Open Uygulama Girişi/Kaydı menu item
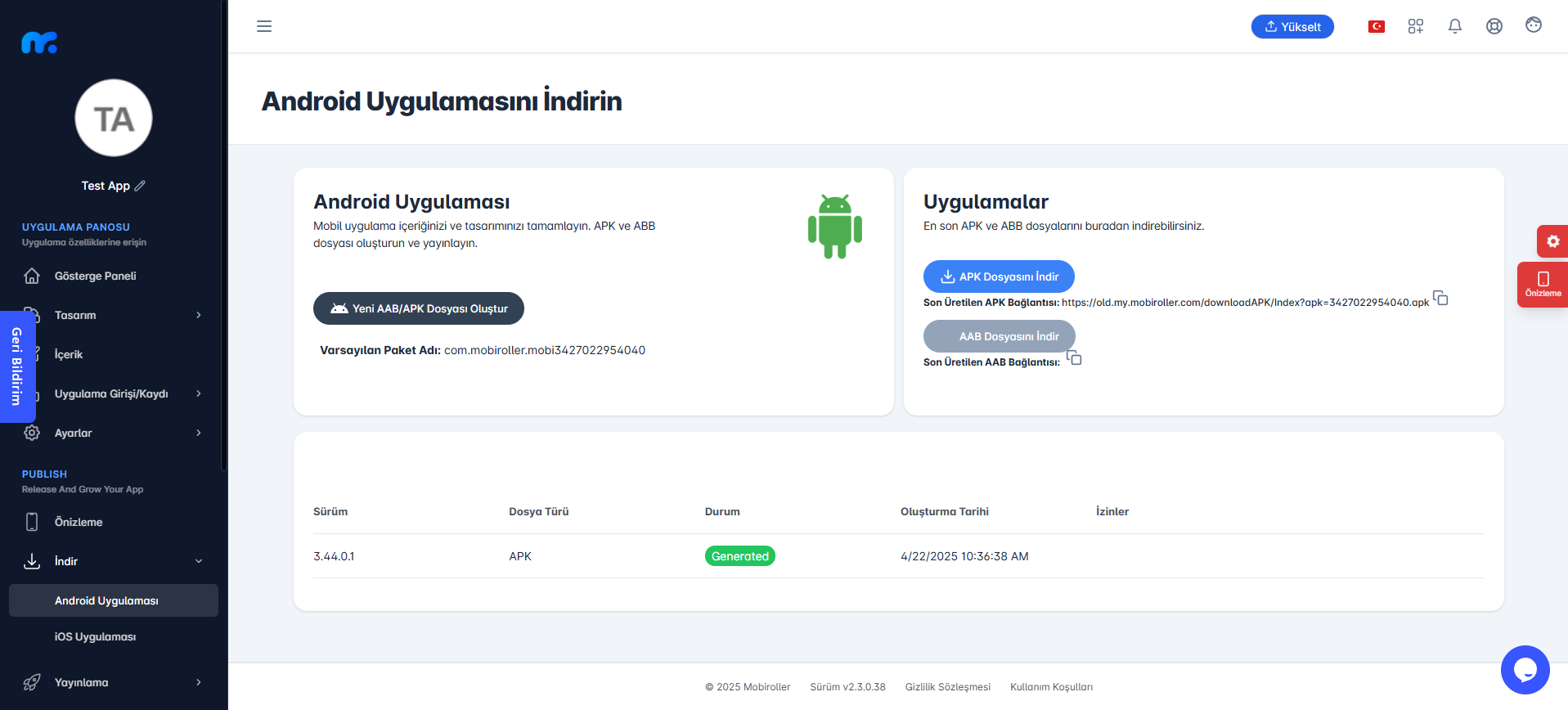1568x710 pixels. [x=114, y=393]
